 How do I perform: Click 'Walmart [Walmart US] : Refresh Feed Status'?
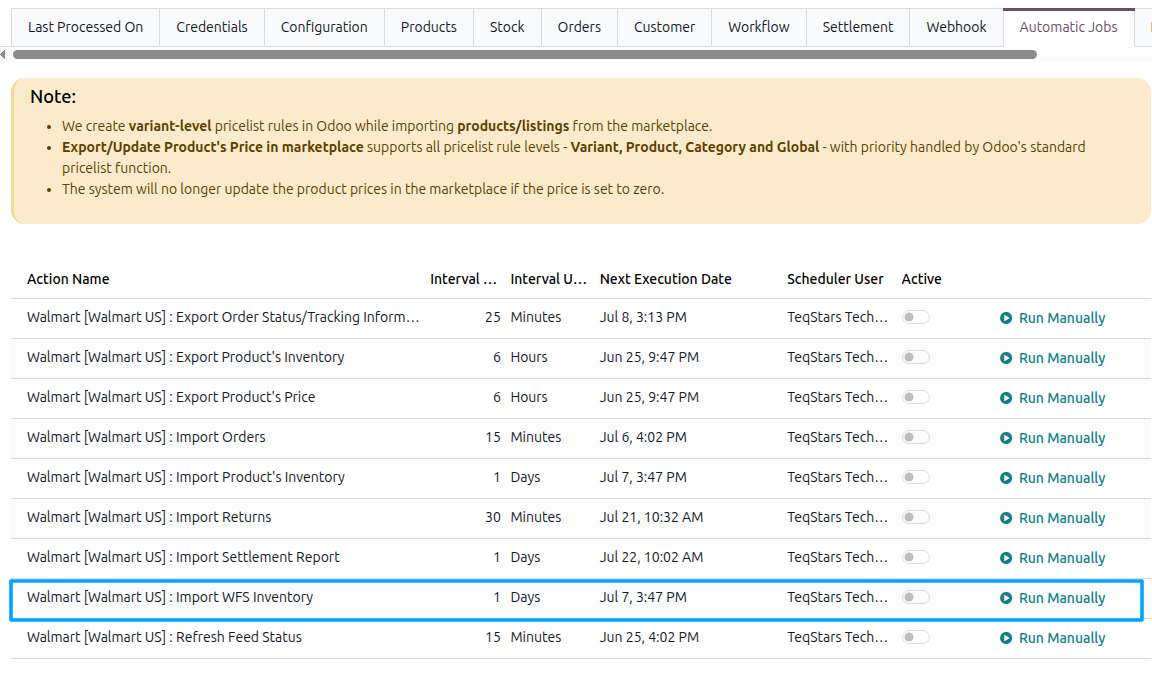tap(165, 637)
